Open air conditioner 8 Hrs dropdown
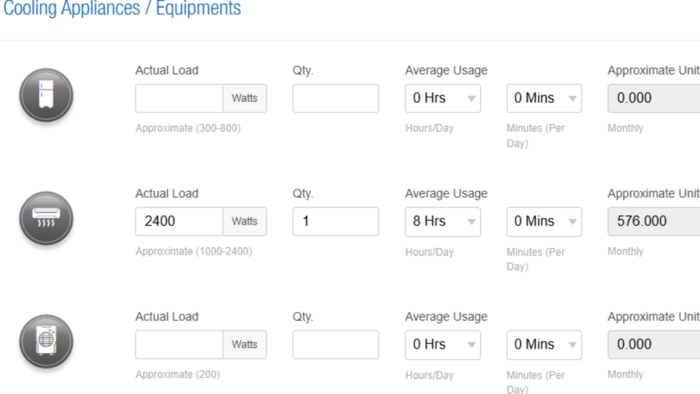 [x=443, y=221]
